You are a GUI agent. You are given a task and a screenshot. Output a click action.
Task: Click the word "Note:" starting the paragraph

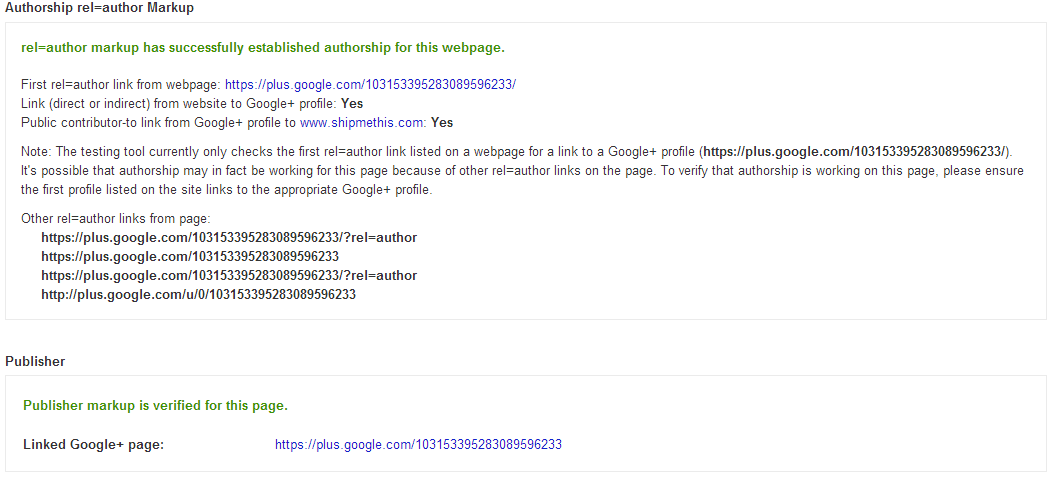(x=36, y=151)
